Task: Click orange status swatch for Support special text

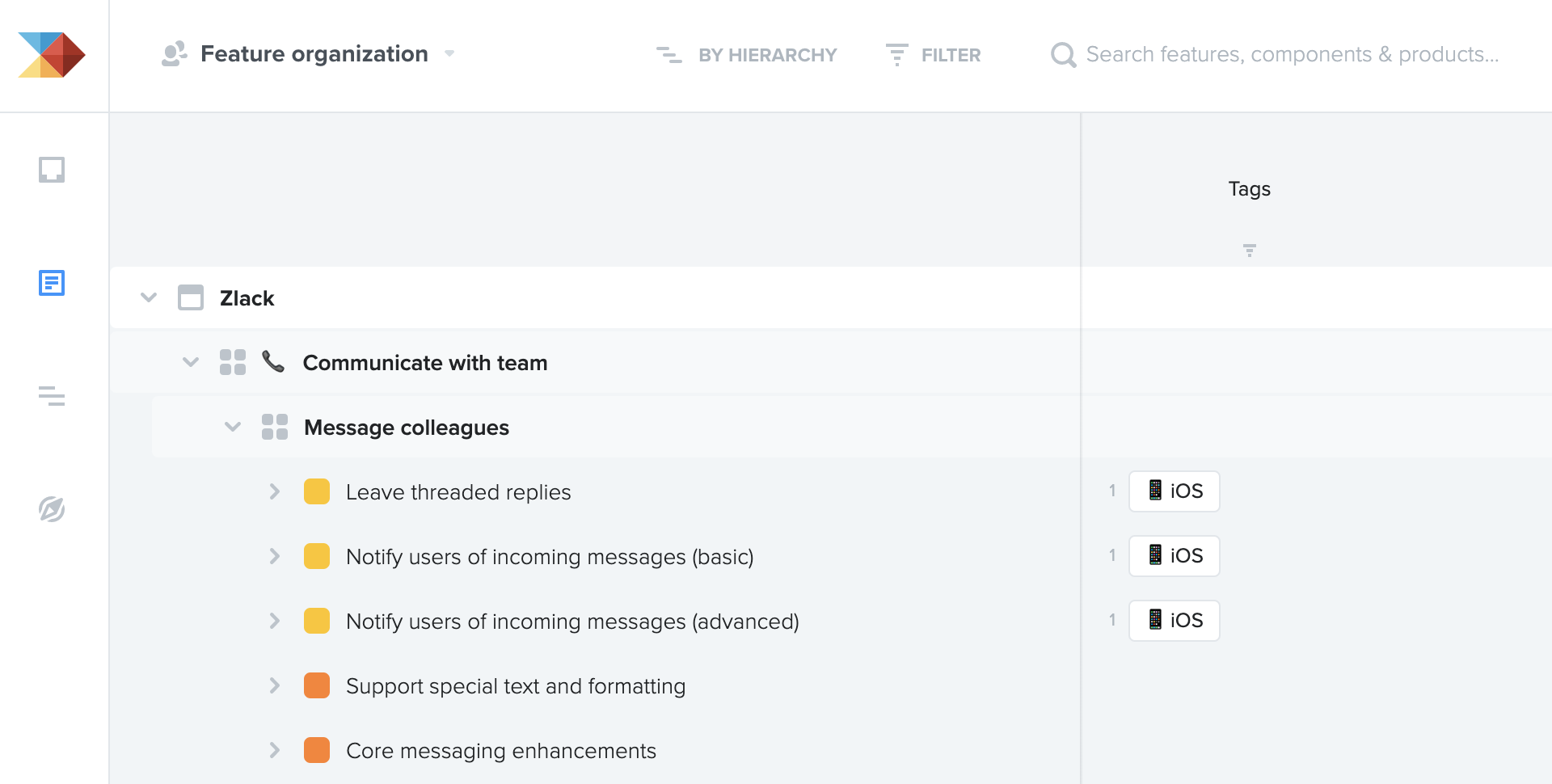Action: [317, 685]
